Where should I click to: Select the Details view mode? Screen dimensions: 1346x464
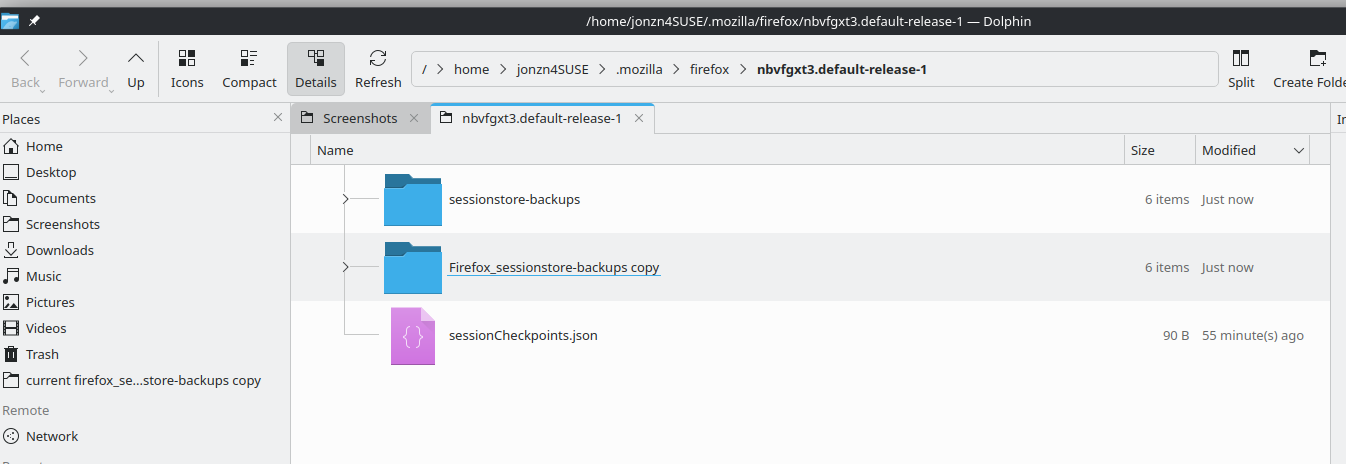[x=316, y=69]
